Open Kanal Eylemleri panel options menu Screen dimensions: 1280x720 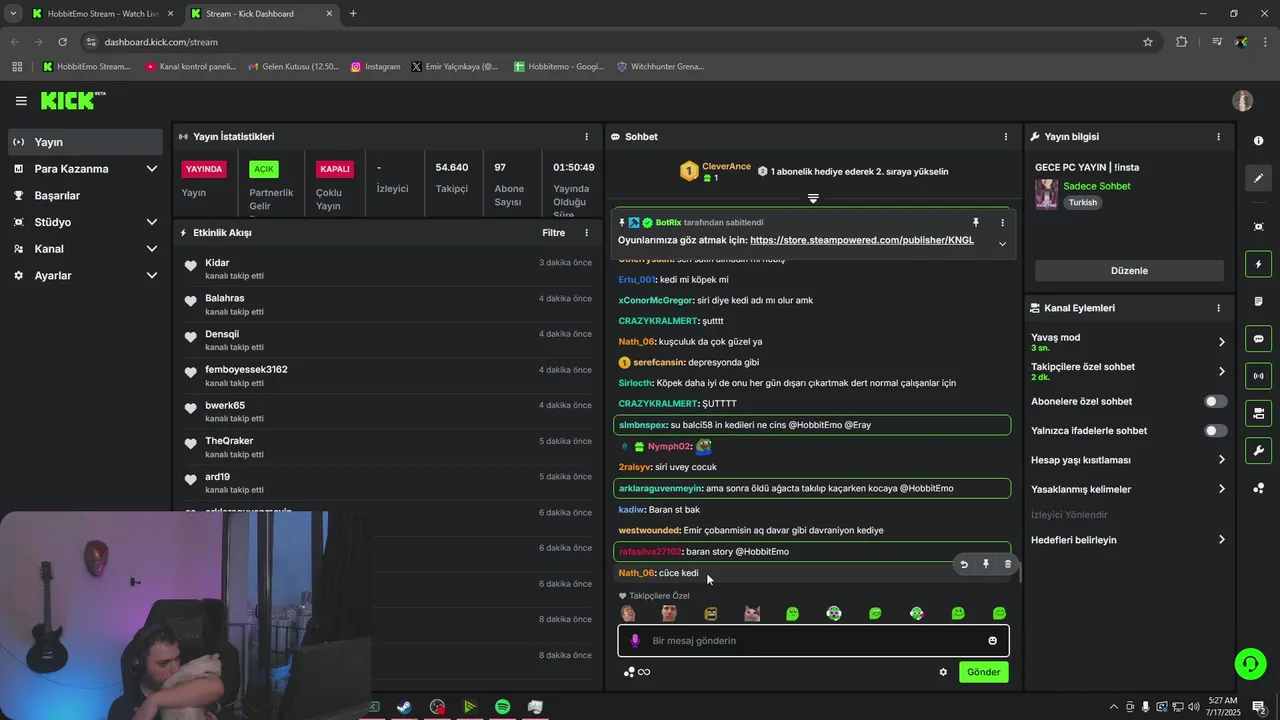tap(1218, 308)
